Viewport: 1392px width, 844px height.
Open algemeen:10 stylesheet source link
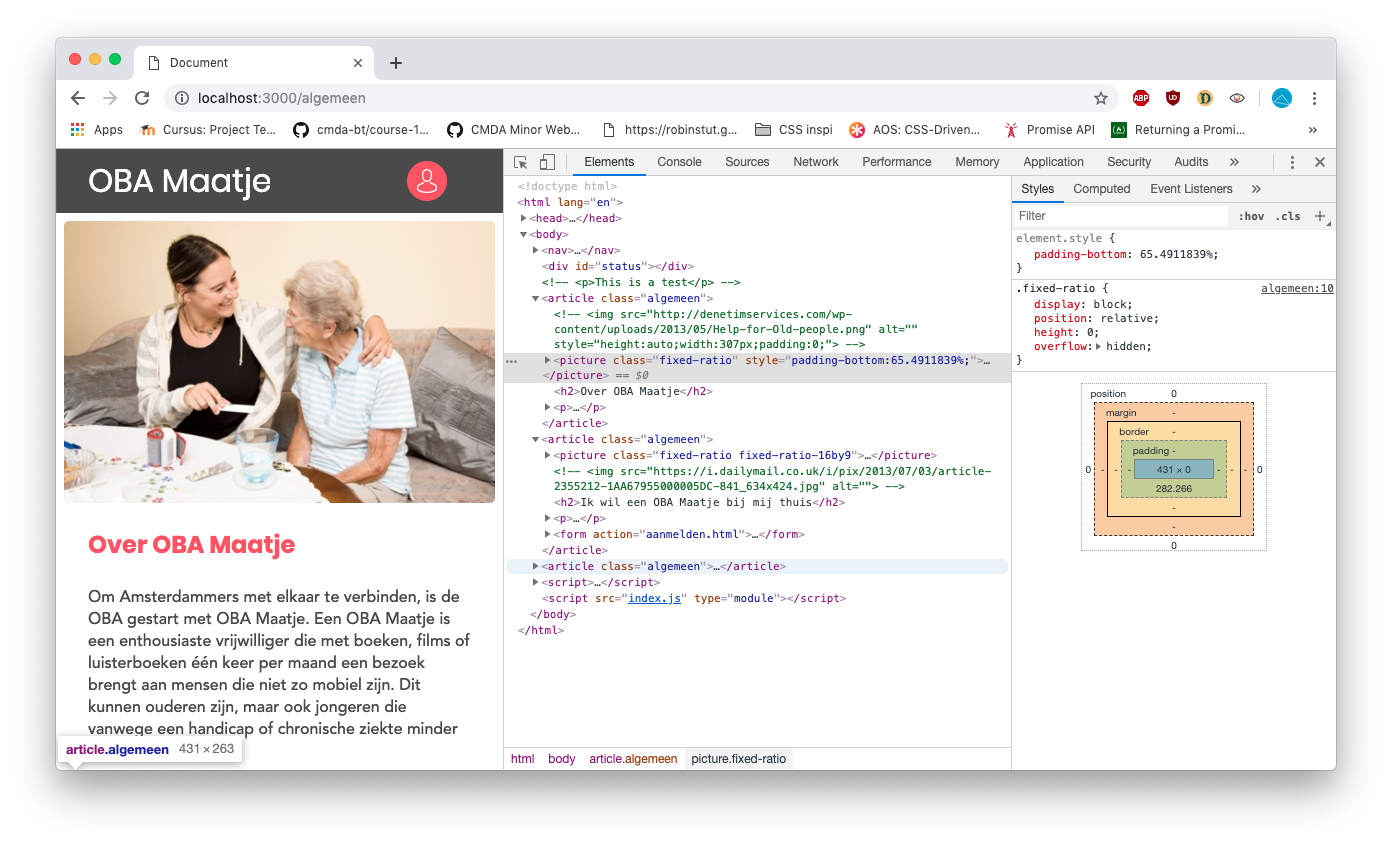[x=1297, y=289]
